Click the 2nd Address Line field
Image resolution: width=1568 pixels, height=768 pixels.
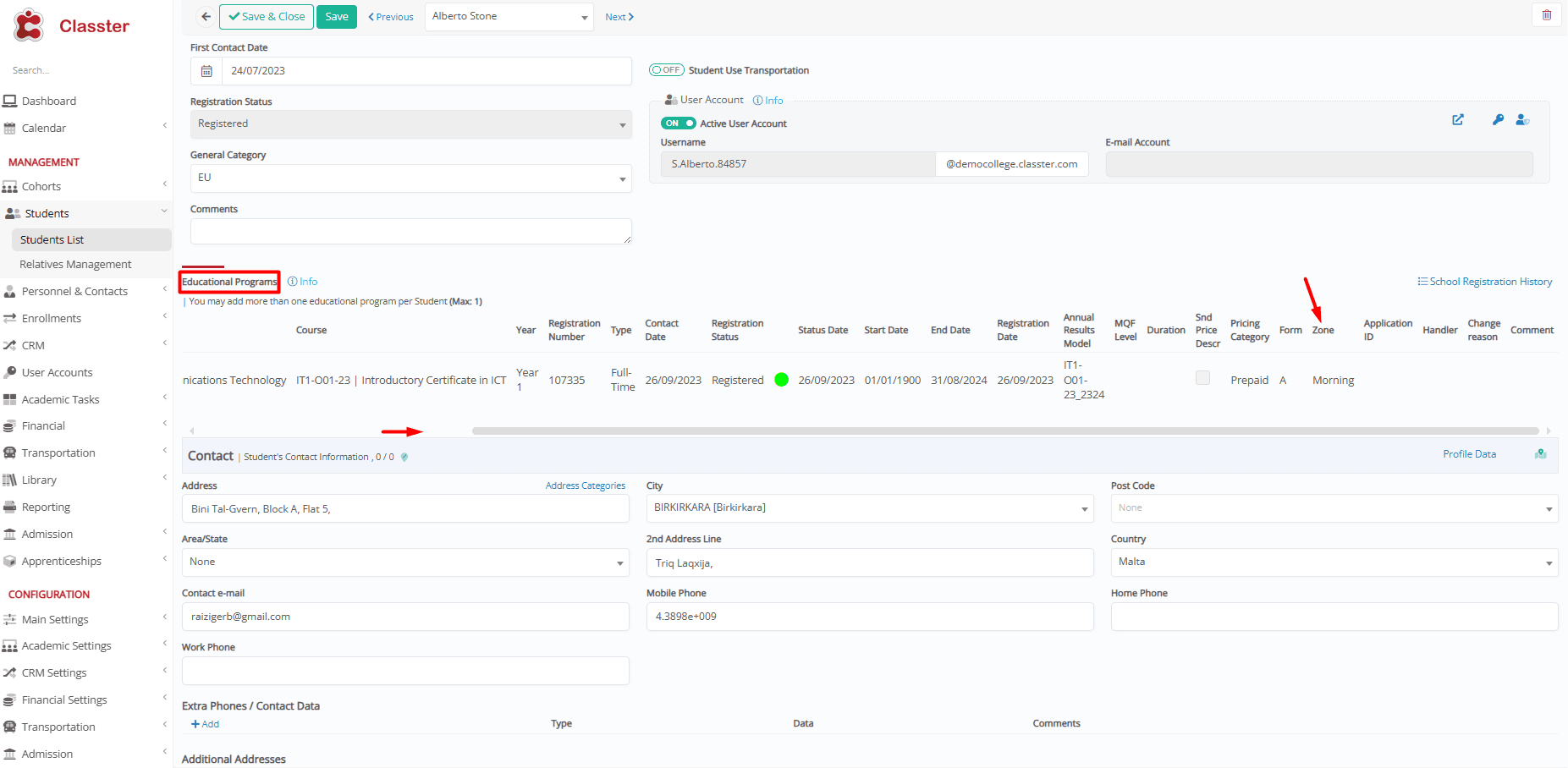point(870,562)
